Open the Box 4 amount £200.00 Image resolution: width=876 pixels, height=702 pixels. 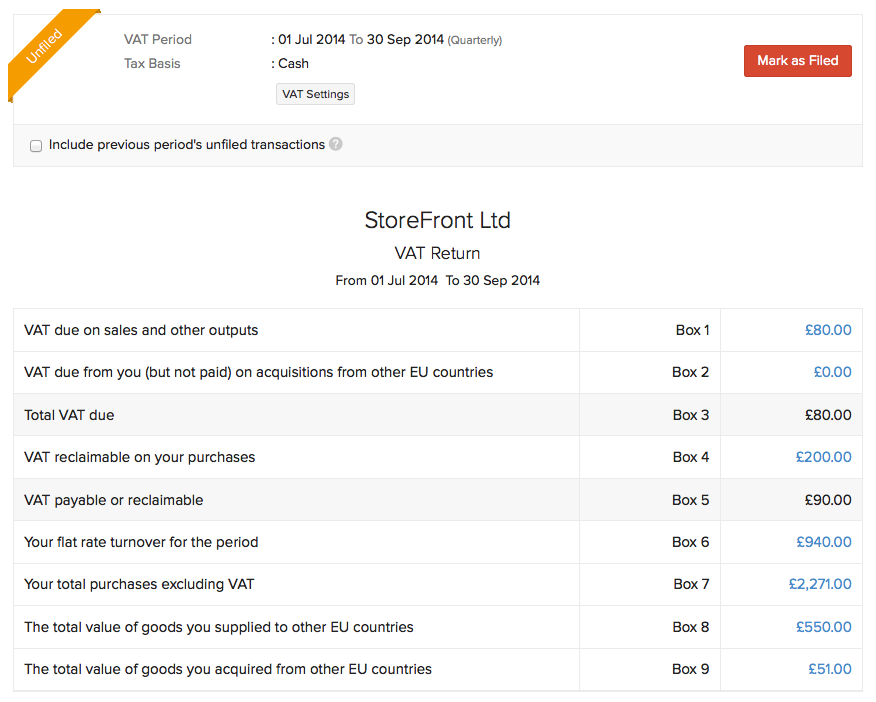[823, 457]
